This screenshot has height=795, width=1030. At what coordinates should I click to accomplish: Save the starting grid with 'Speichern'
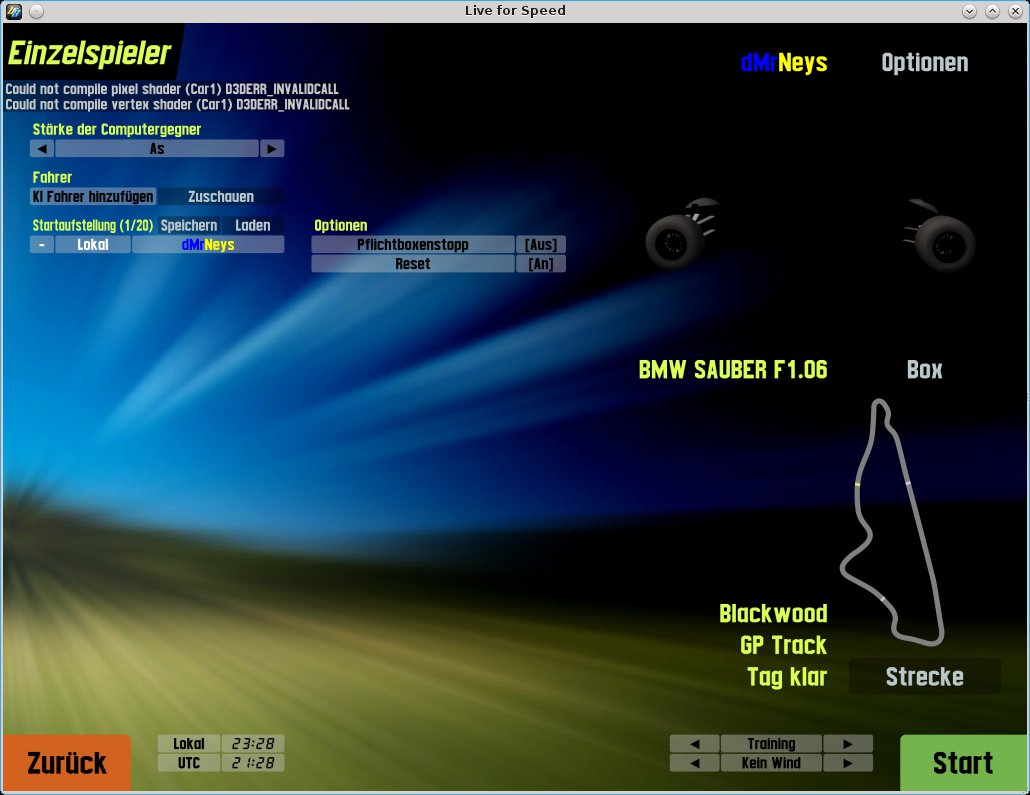[189, 225]
